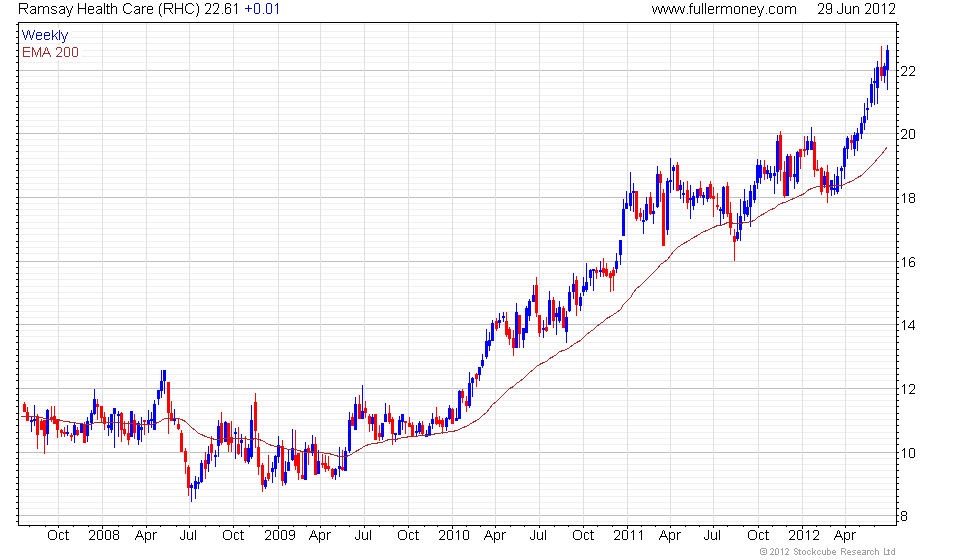Click the y-axis label 16
Screen dimensions: 980x560
(x=908, y=262)
